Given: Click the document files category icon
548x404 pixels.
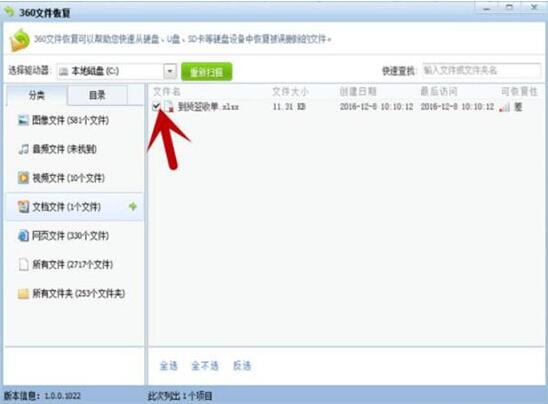Looking at the screenshot, I should pos(23,207).
